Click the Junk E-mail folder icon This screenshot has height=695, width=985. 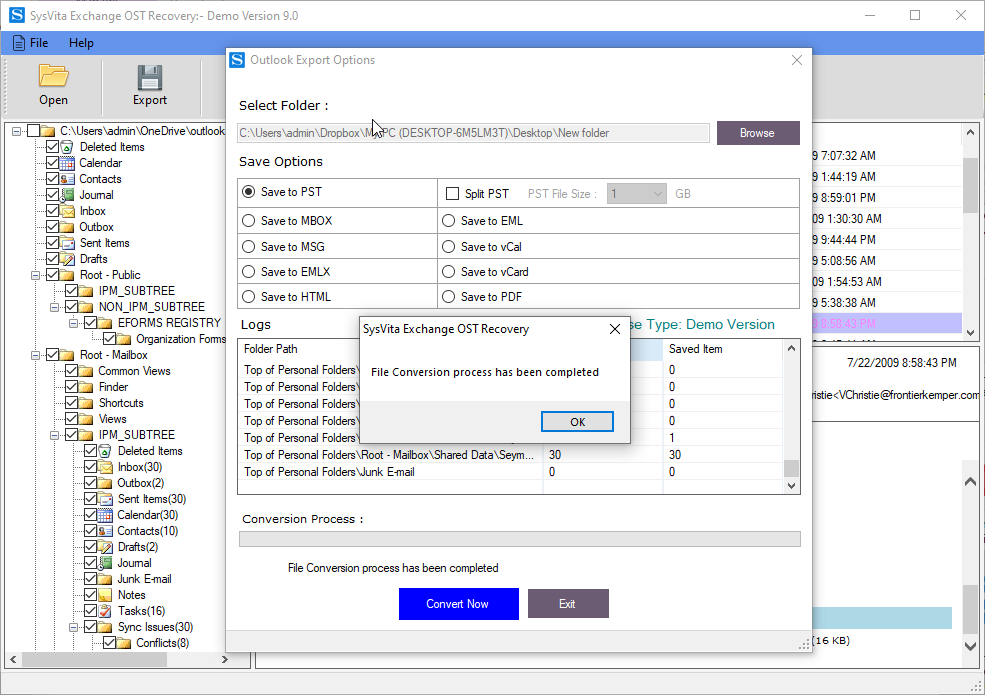click(x=106, y=579)
